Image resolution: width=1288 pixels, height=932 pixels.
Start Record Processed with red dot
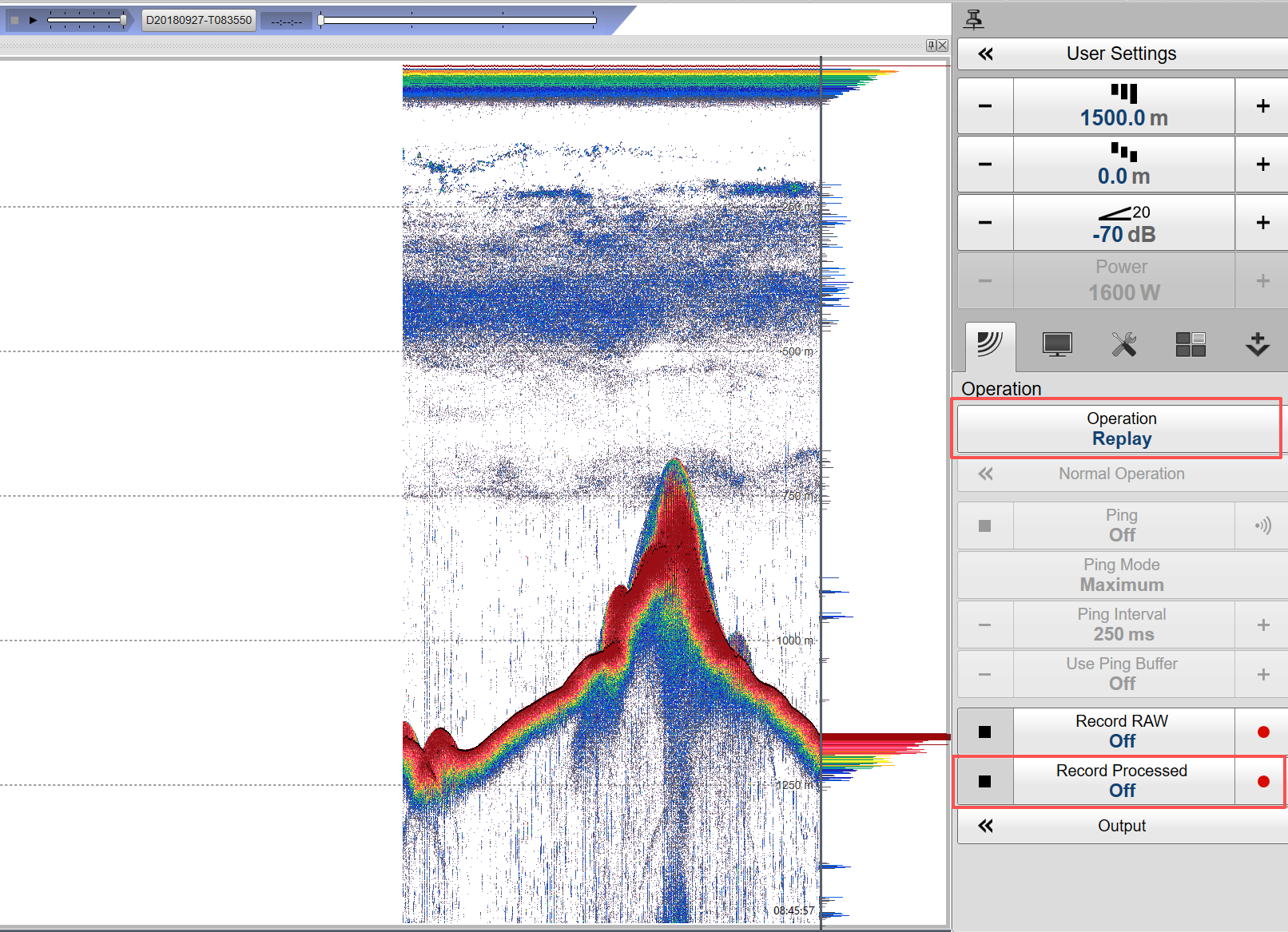click(x=1262, y=781)
